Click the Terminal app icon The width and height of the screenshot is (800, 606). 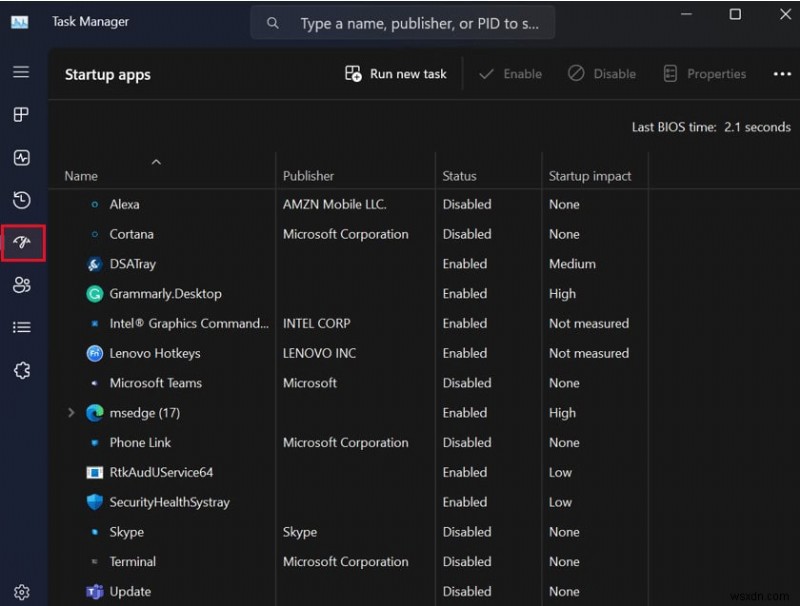94,562
